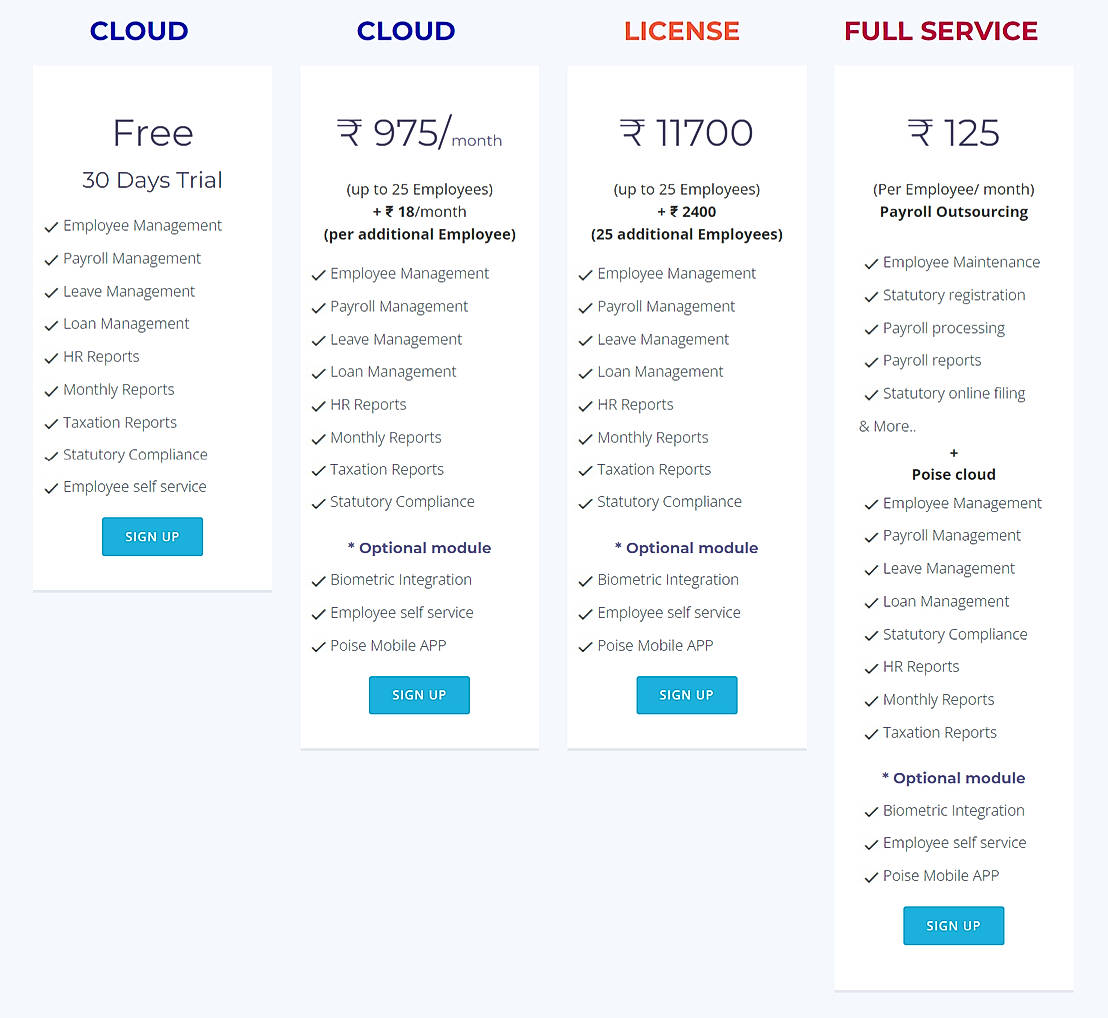Click 'Monthly Reports' in Free plan
The width and height of the screenshot is (1108, 1018).
(119, 390)
